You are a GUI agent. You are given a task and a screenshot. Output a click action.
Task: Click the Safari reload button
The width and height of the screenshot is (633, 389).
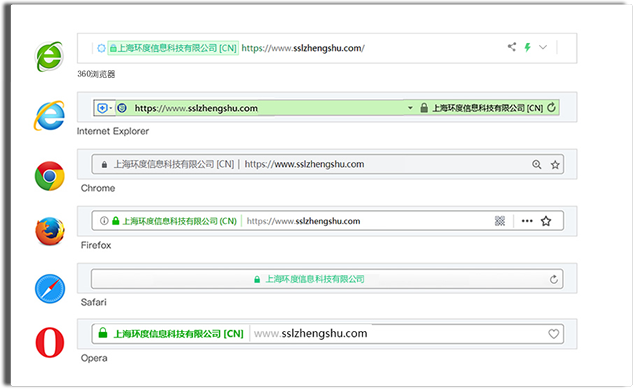pos(554,279)
